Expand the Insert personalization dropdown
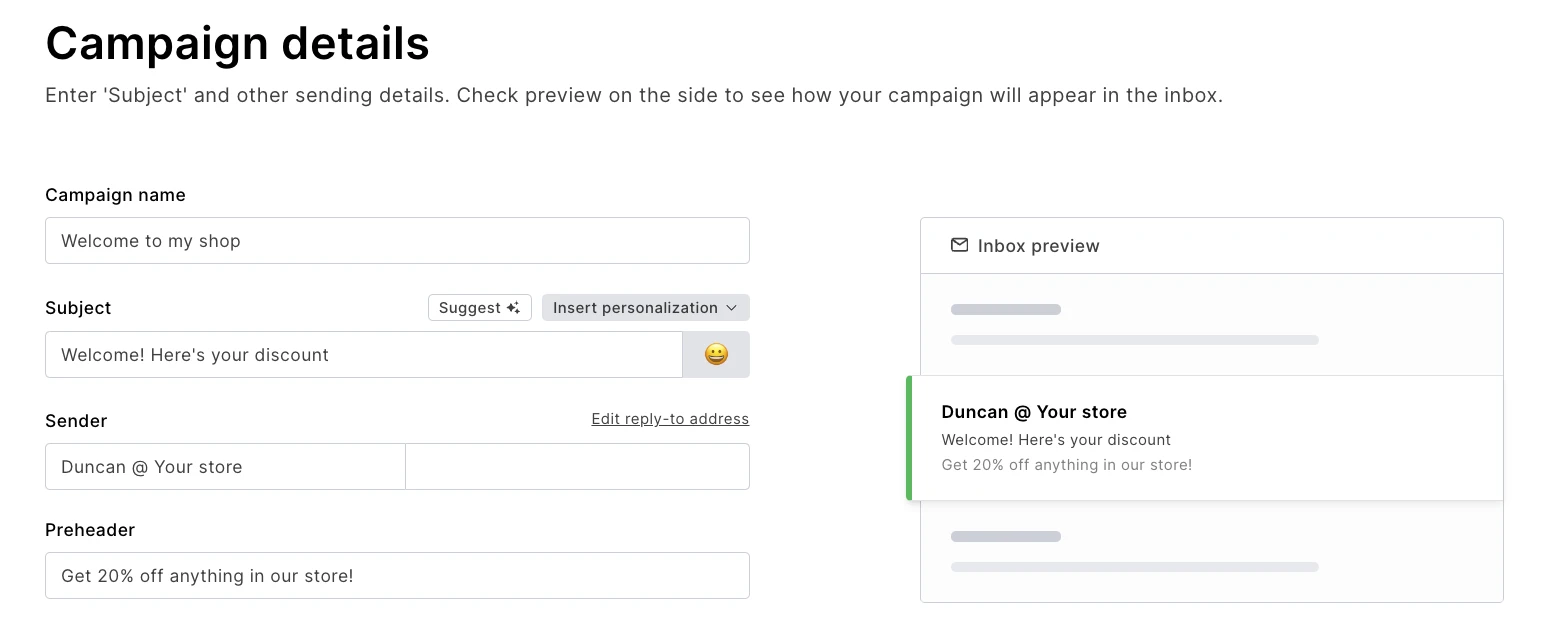This screenshot has width=1548, height=620. click(x=645, y=308)
